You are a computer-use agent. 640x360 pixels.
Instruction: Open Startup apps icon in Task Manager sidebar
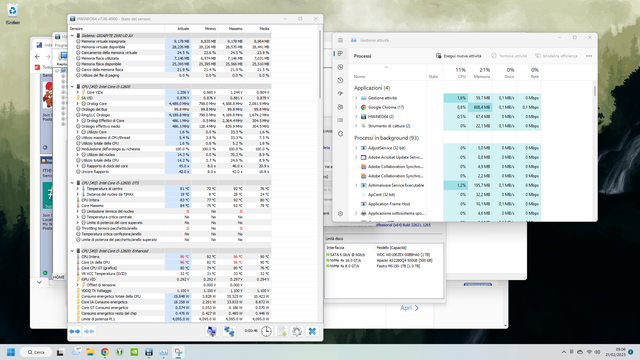(x=340, y=93)
